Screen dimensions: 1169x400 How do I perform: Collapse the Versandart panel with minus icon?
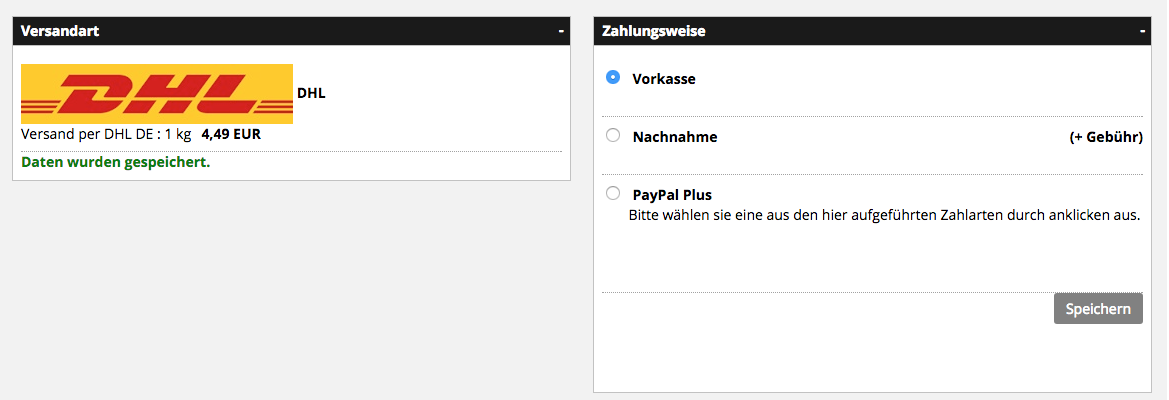561,31
